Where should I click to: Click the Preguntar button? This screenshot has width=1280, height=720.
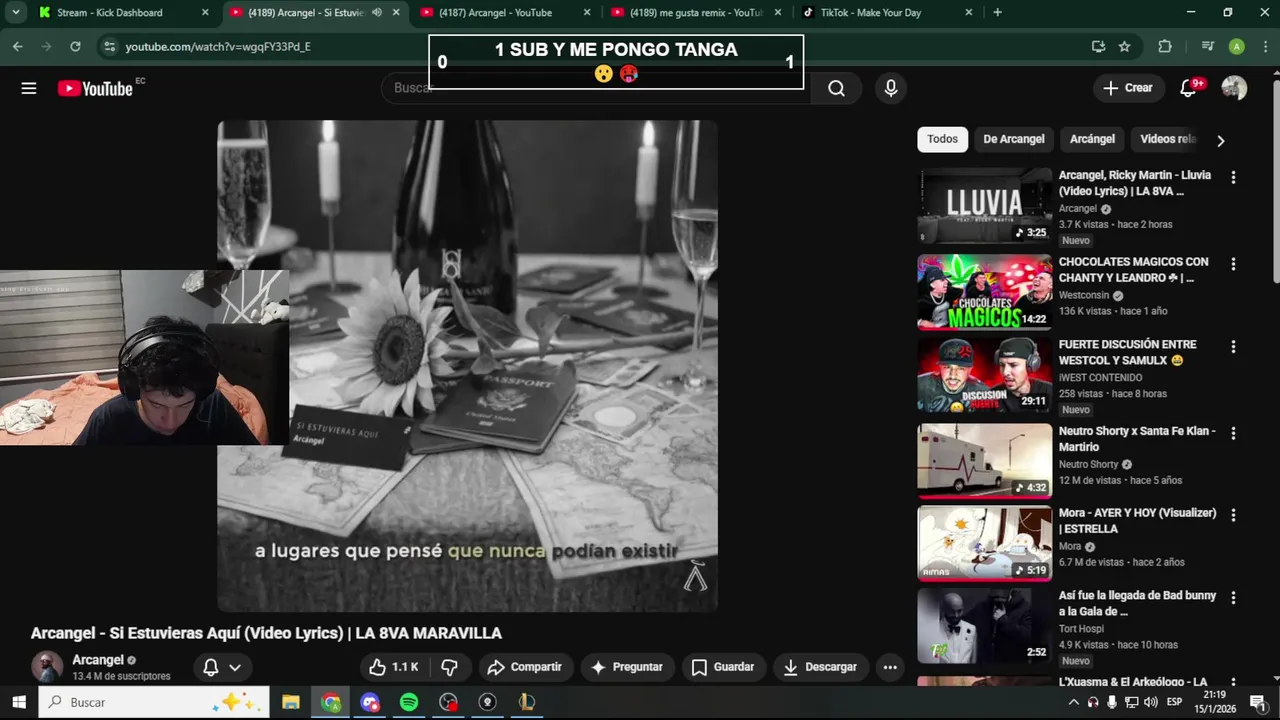click(626, 667)
